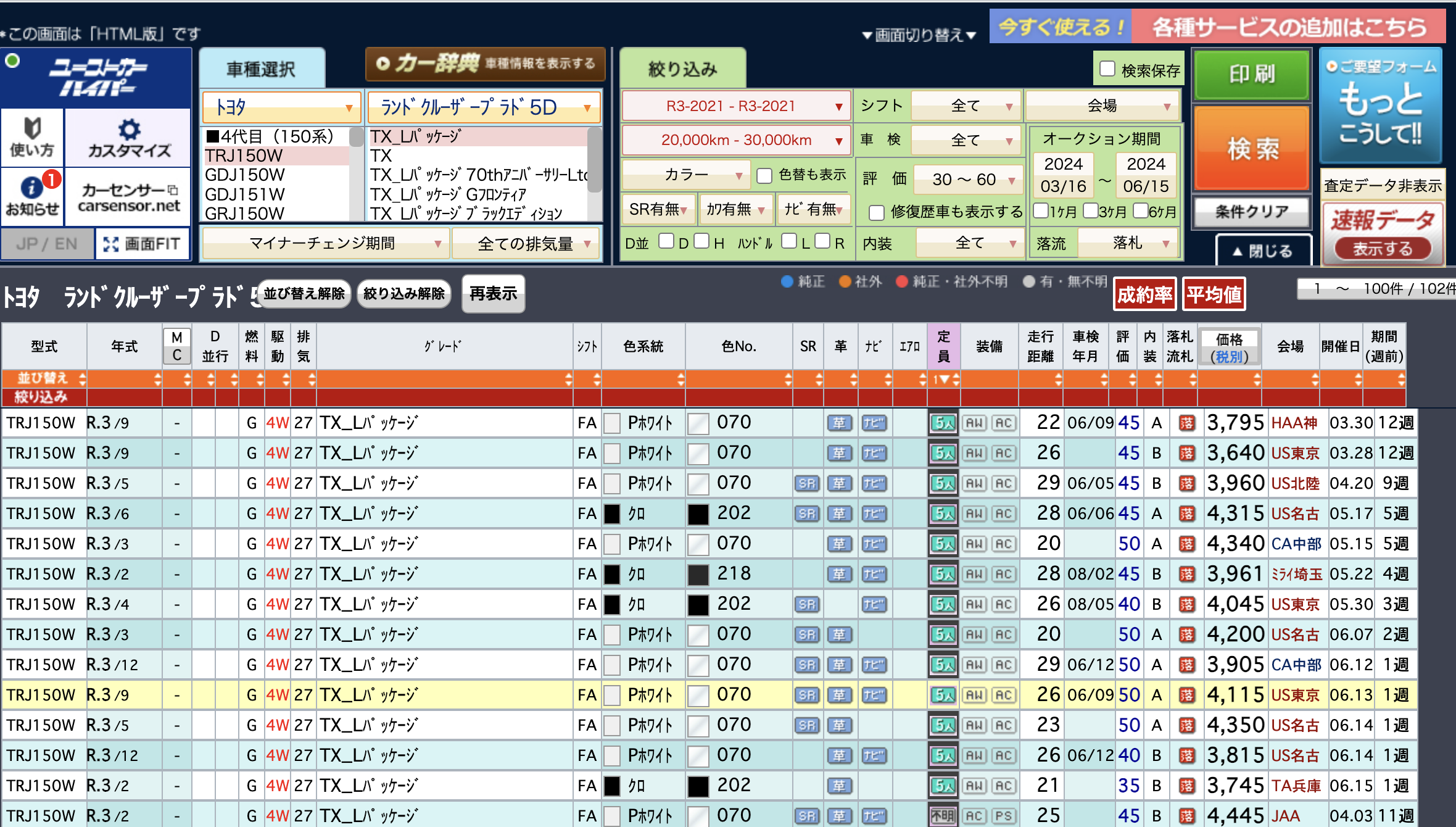1456x827 pixels.
Task: Open the カスタマイズ gear icon
Action: [x=128, y=137]
